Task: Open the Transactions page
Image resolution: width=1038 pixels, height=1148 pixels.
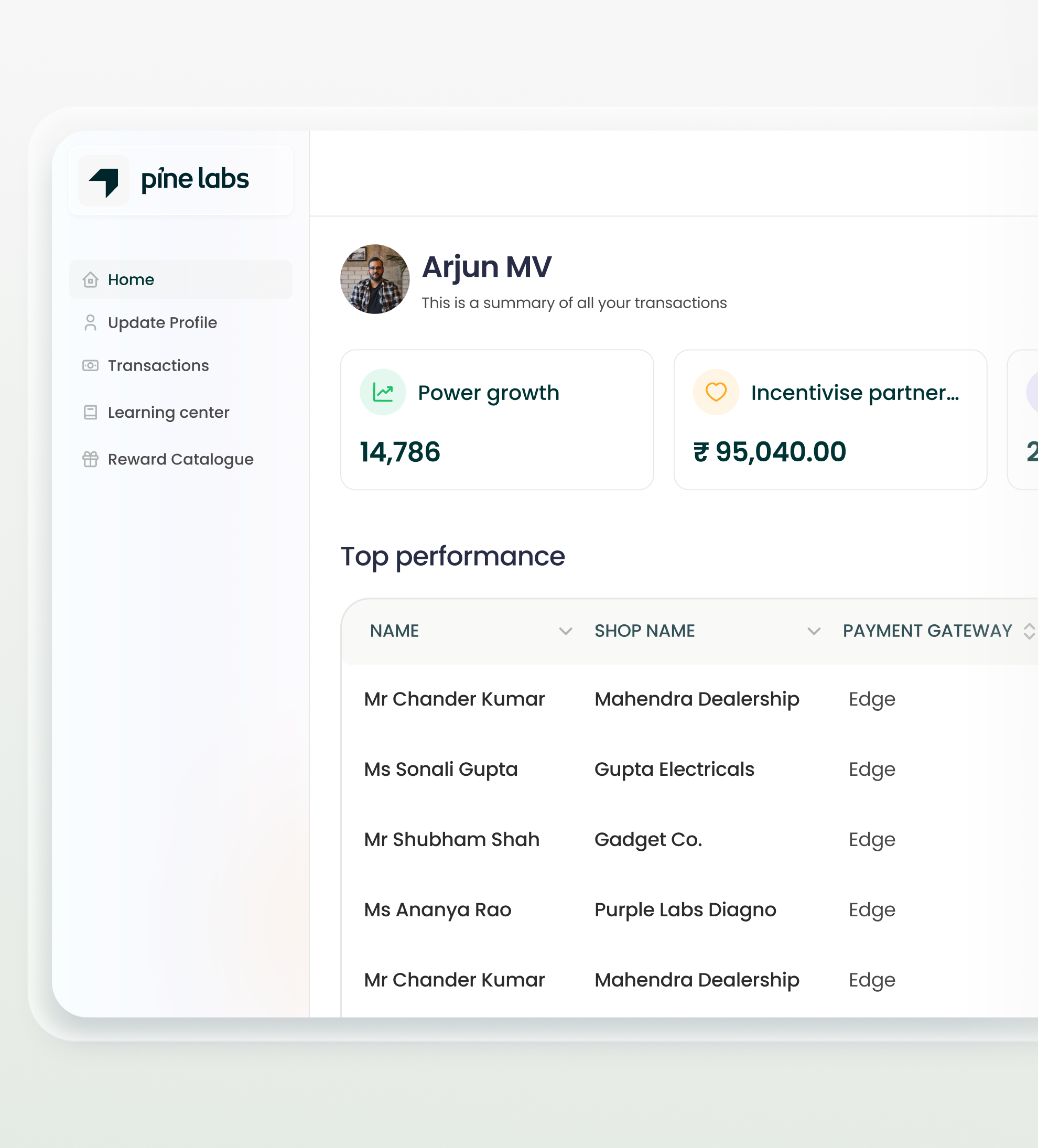Action: click(x=158, y=365)
